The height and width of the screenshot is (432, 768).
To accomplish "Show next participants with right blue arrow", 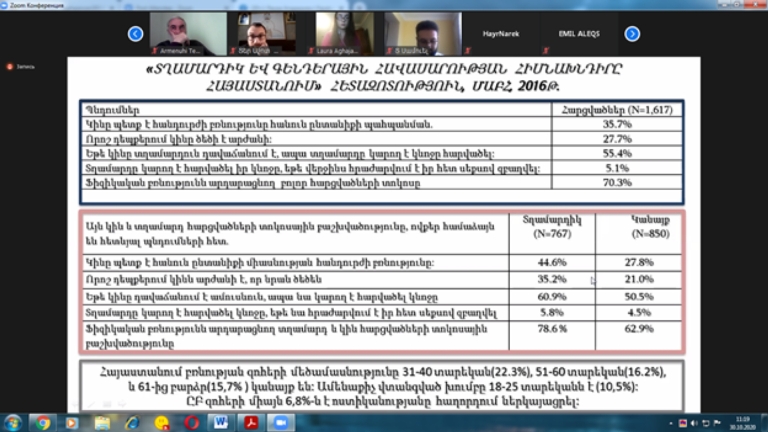I will (632, 34).
